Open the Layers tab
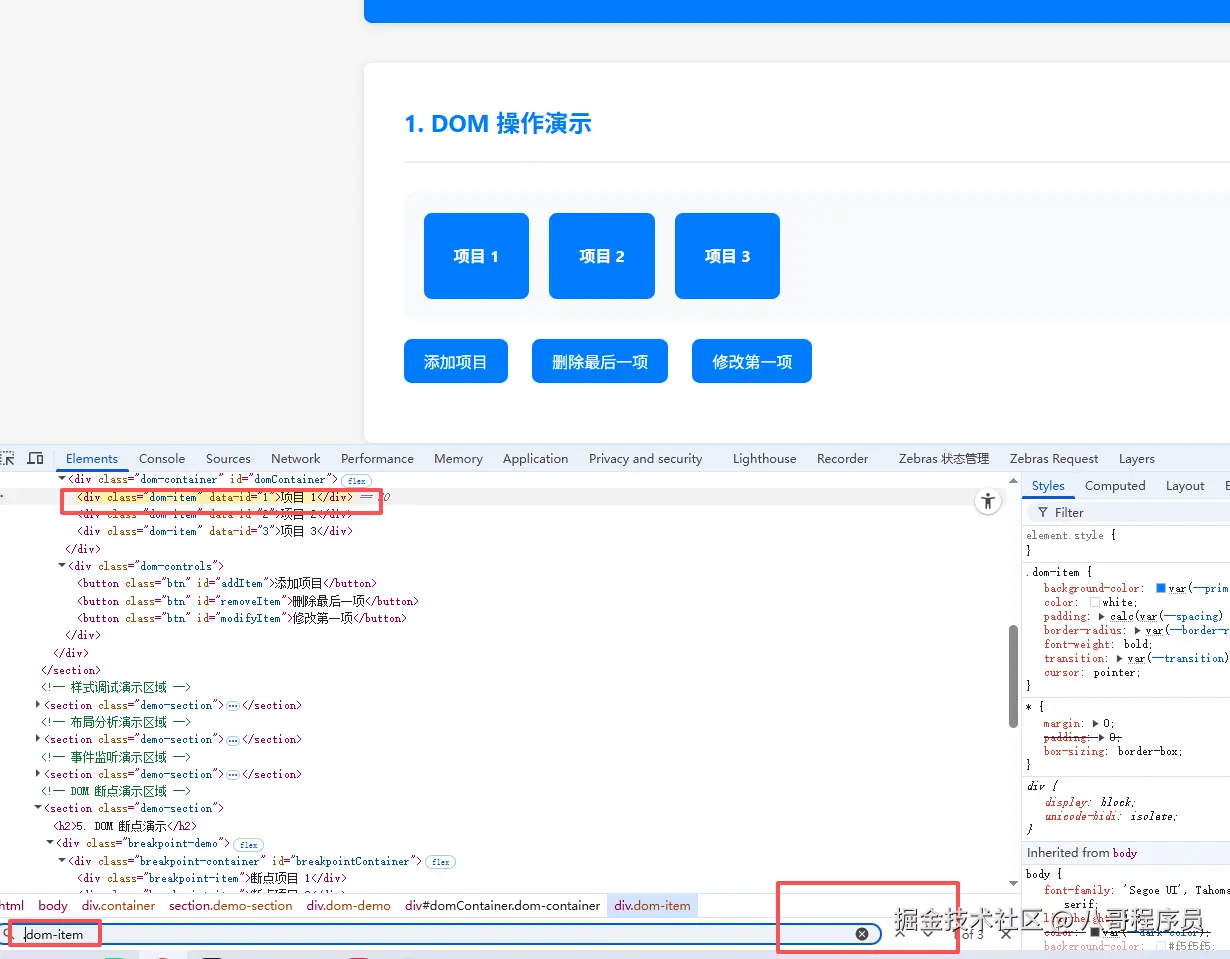The height and width of the screenshot is (959, 1230). click(x=1136, y=458)
